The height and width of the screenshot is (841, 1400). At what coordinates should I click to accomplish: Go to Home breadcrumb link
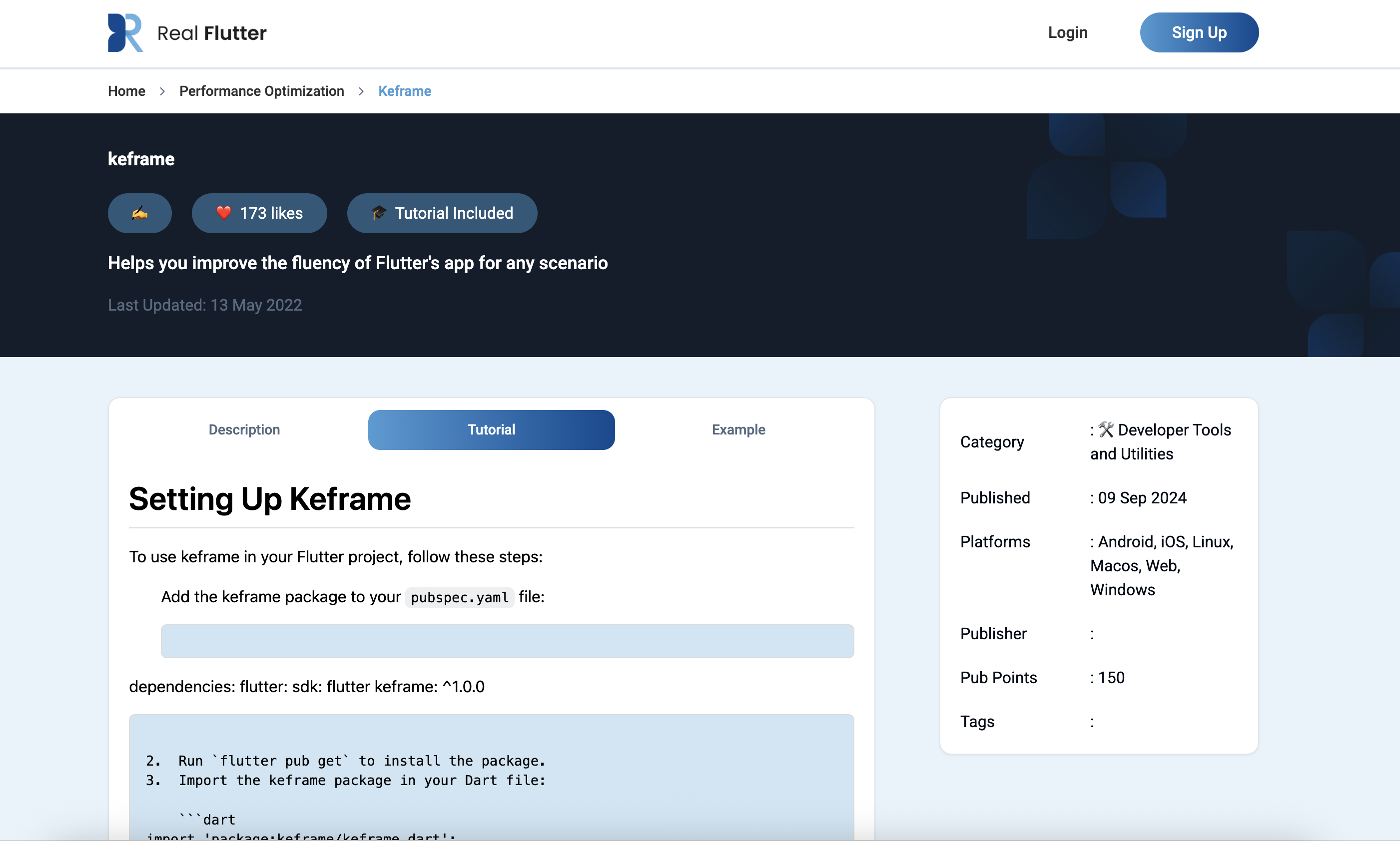pyautogui.click(x=126, y=91)
